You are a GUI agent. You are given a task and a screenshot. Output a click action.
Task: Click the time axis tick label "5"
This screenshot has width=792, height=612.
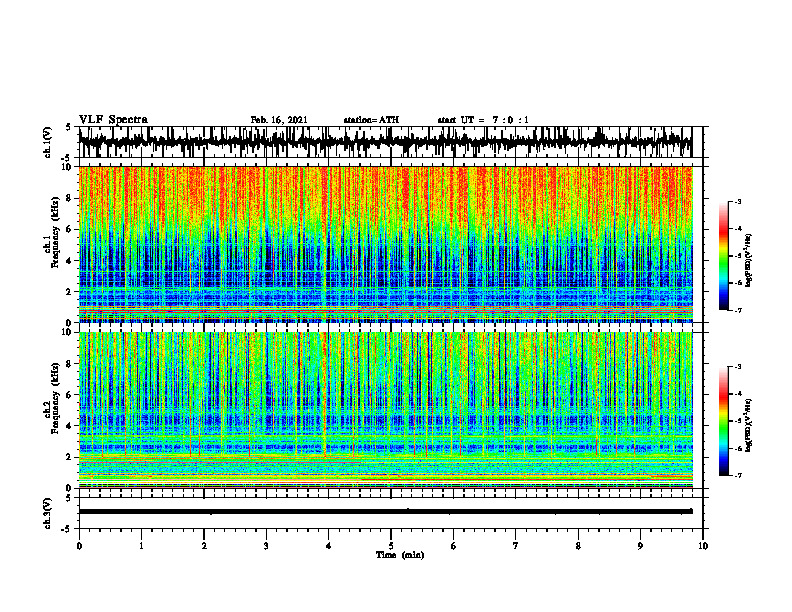391,546
